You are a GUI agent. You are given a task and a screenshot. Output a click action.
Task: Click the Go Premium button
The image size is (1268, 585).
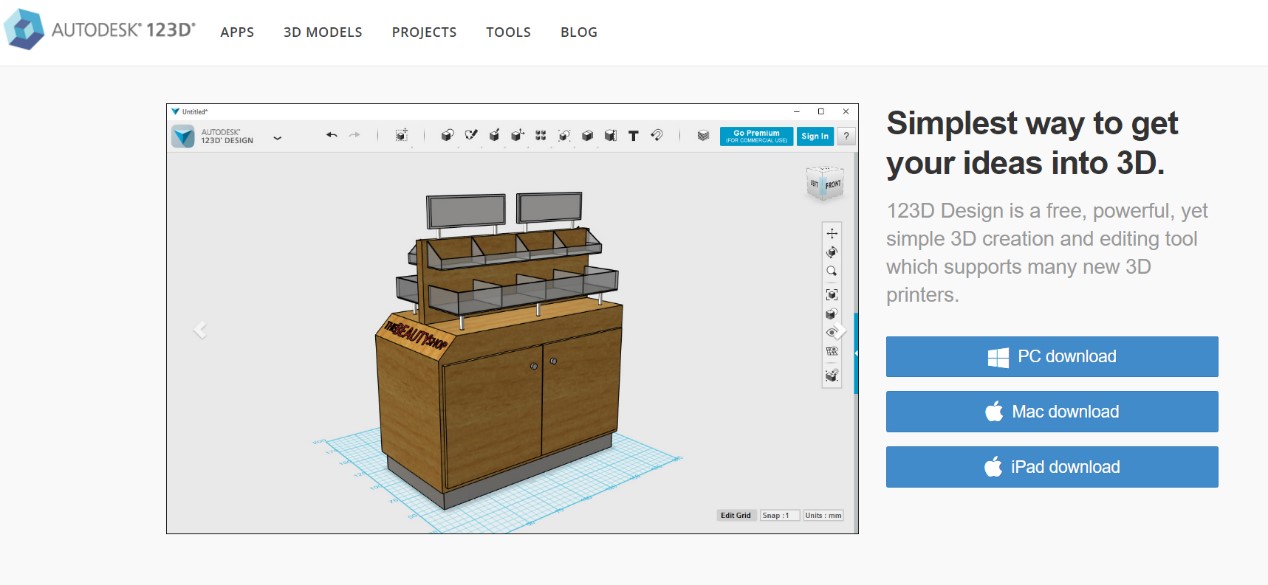click(756, 136)
